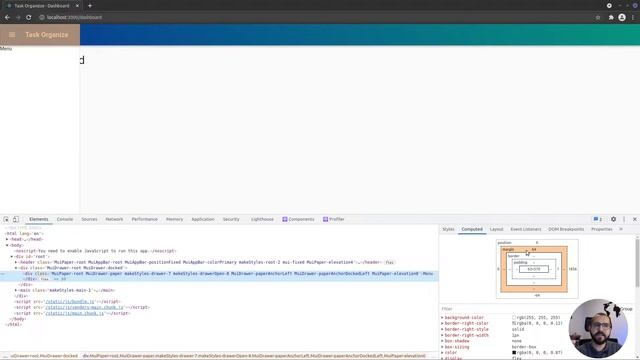The width and height of the screenshot is (640, 360).
Task: Switch to the Console tab
Action: coord(65,219)
